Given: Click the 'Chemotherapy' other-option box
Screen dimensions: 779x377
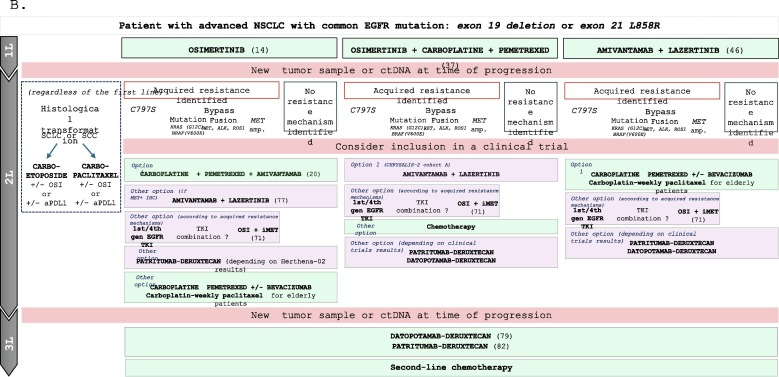Looking at the screenshot, I should [451, 226].
